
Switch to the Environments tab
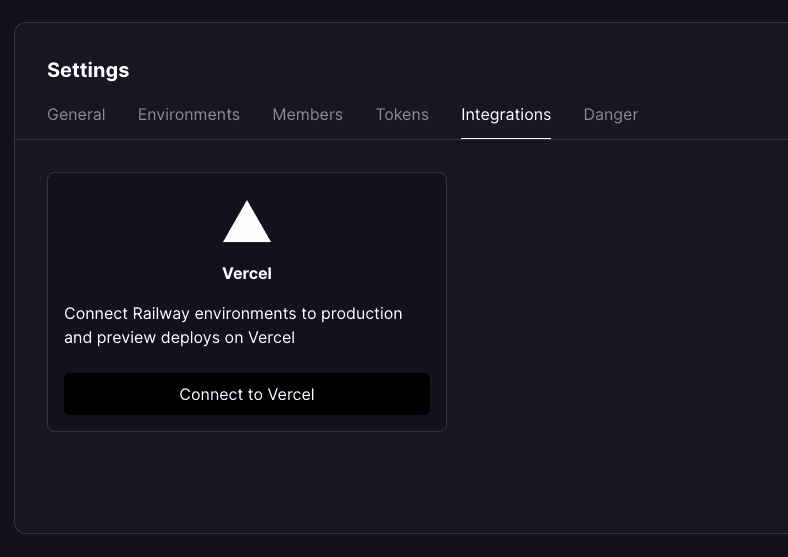click(188, 114)
